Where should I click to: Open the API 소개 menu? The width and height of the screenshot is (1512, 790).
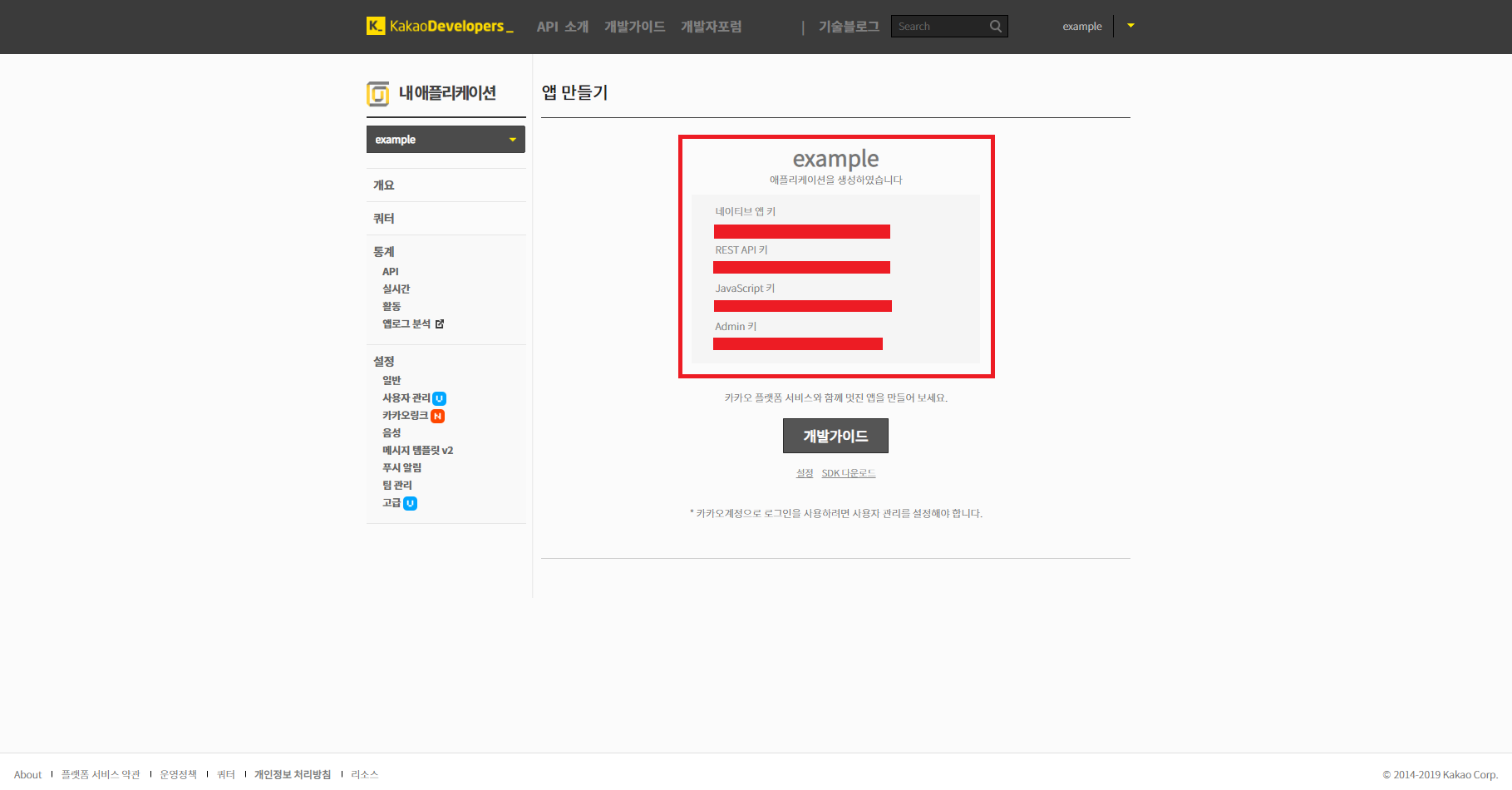[x=563, y=27]
